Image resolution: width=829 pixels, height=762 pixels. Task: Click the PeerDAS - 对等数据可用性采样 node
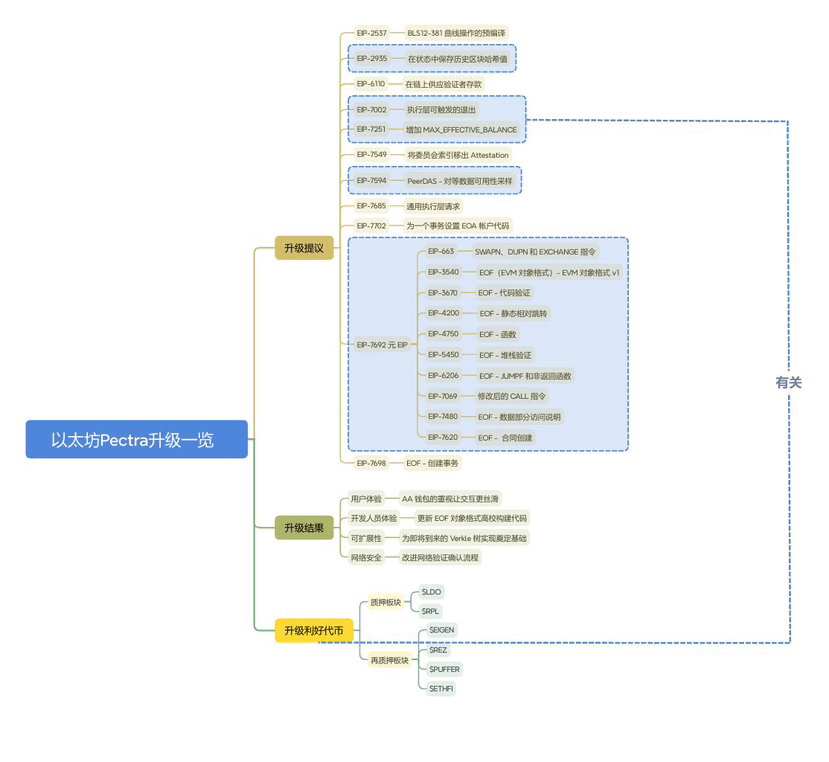pyautogui.click(x=460, y=181)
